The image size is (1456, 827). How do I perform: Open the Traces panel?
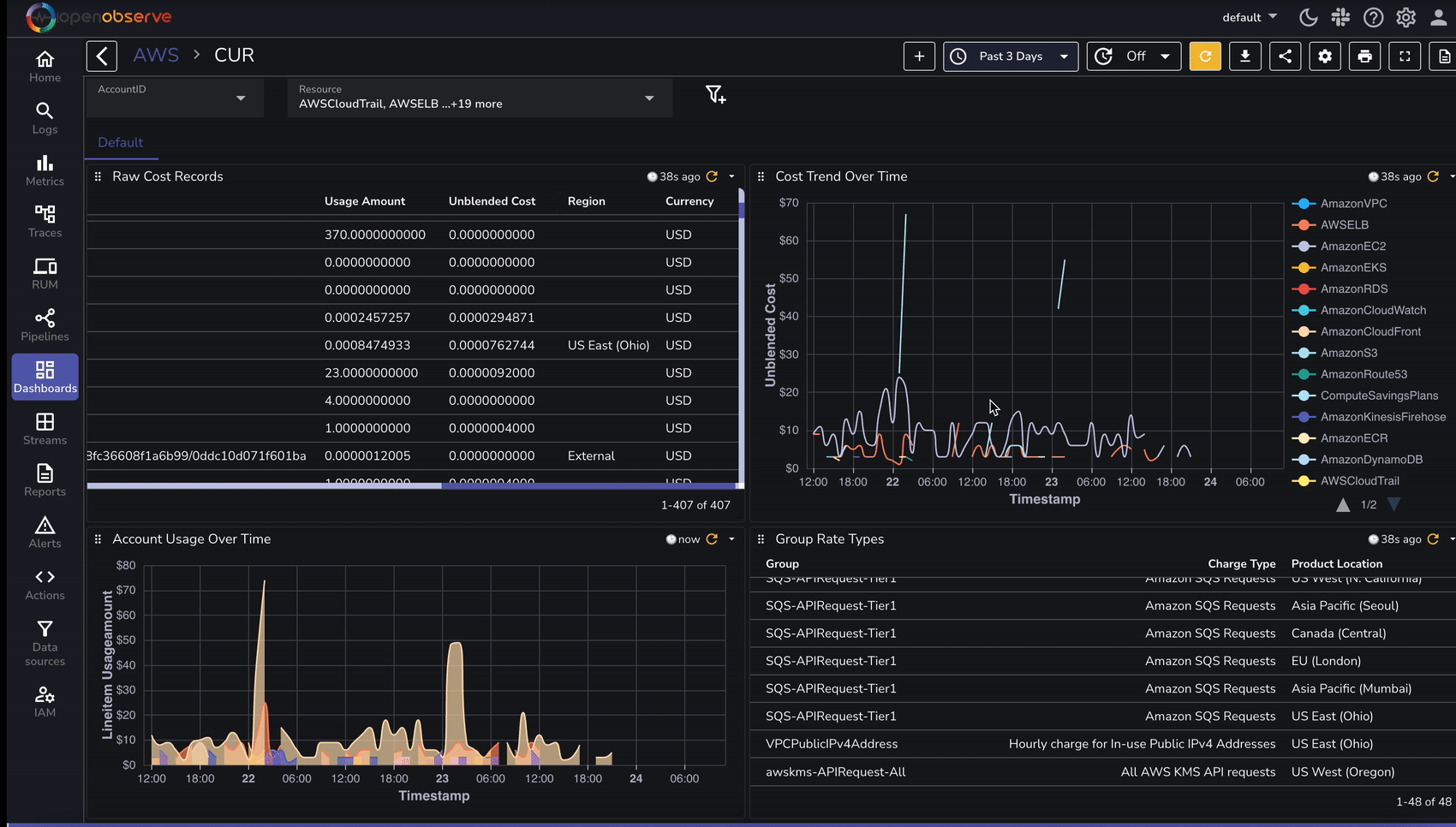pyautogui.click(x=45, y=222)
